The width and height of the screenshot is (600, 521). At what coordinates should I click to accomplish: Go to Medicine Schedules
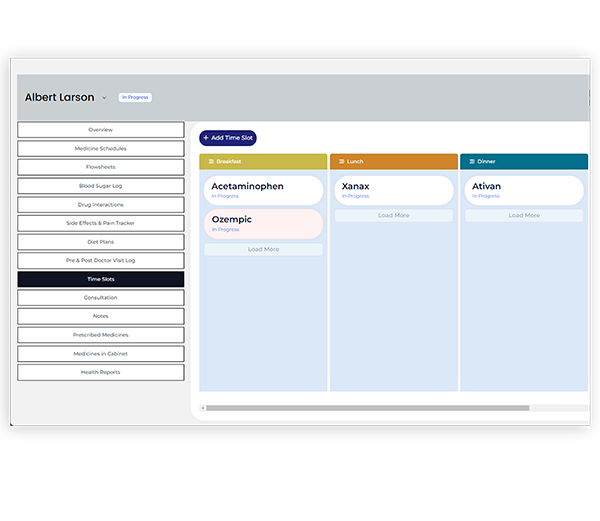[101, 149]
